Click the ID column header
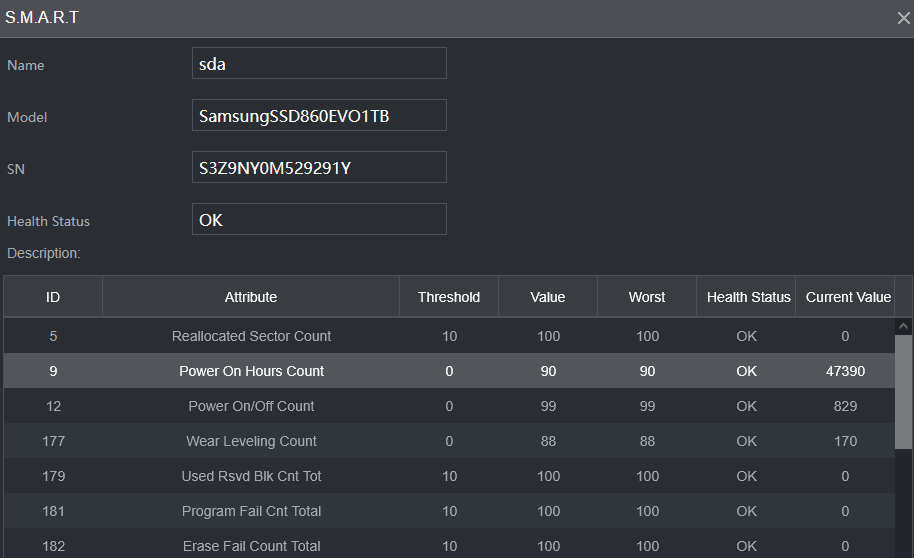This screenshot has width=914, height=558. click(x=53, y=297)
